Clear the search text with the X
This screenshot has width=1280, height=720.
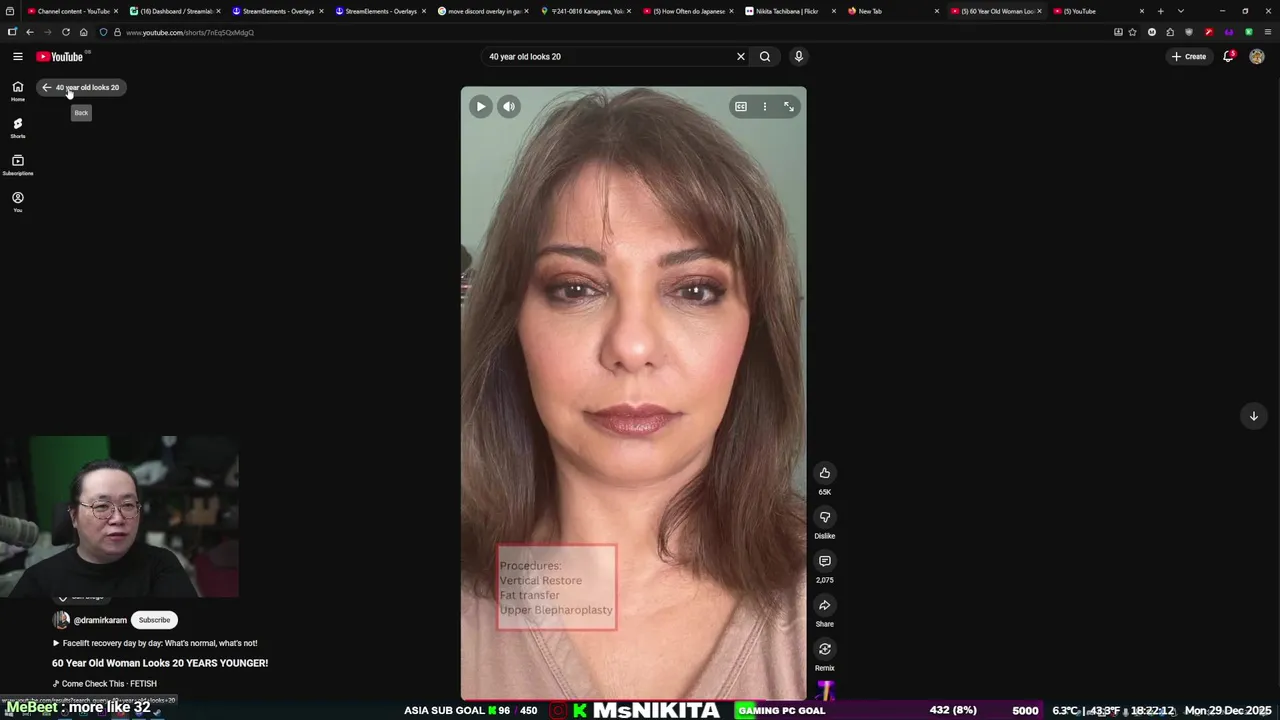pyautogui.click(x=741, y=57)
